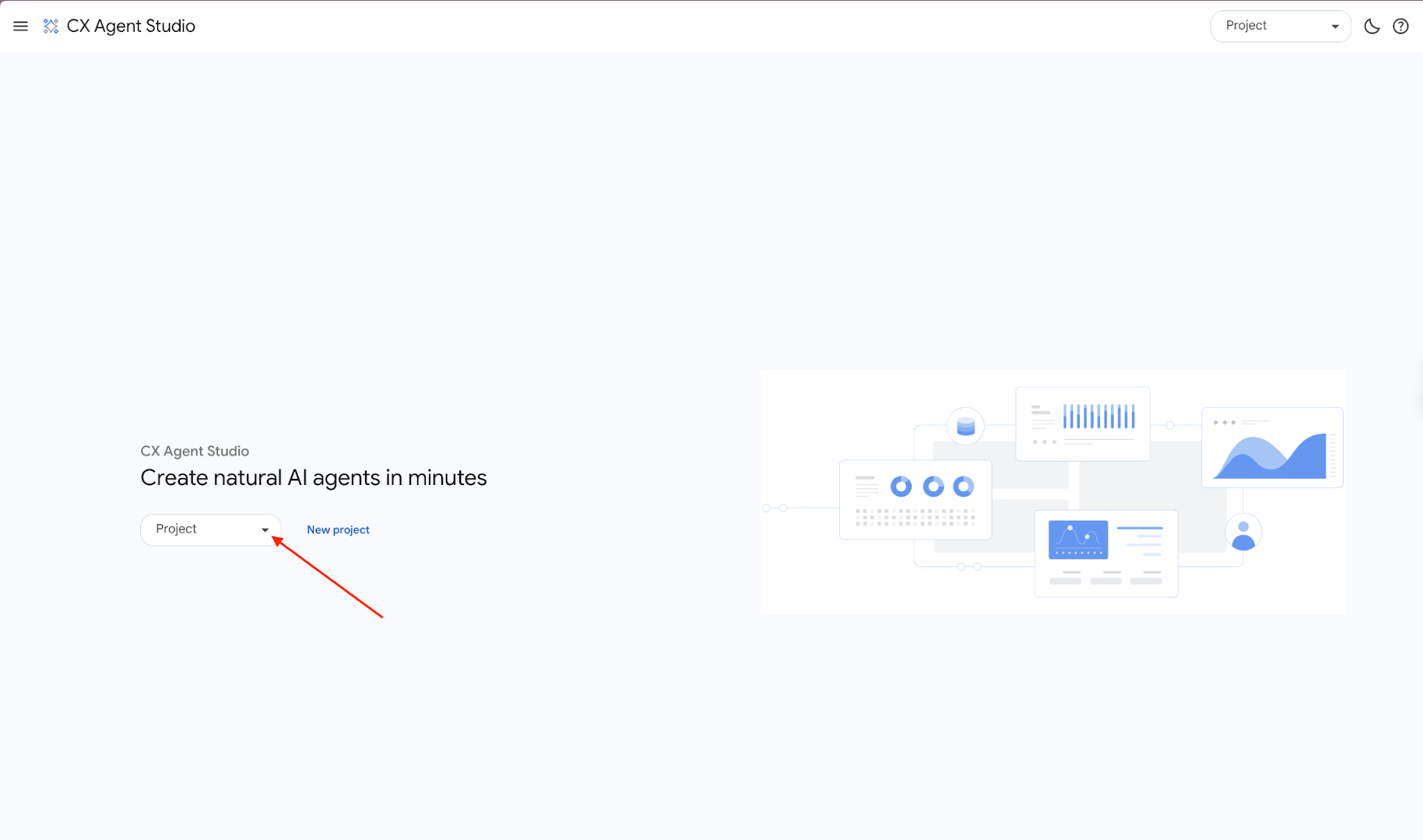Click the third donut chart icon
Image resolution: width=1423 pixels, height=840 pixels.
(x=964, y=487)
